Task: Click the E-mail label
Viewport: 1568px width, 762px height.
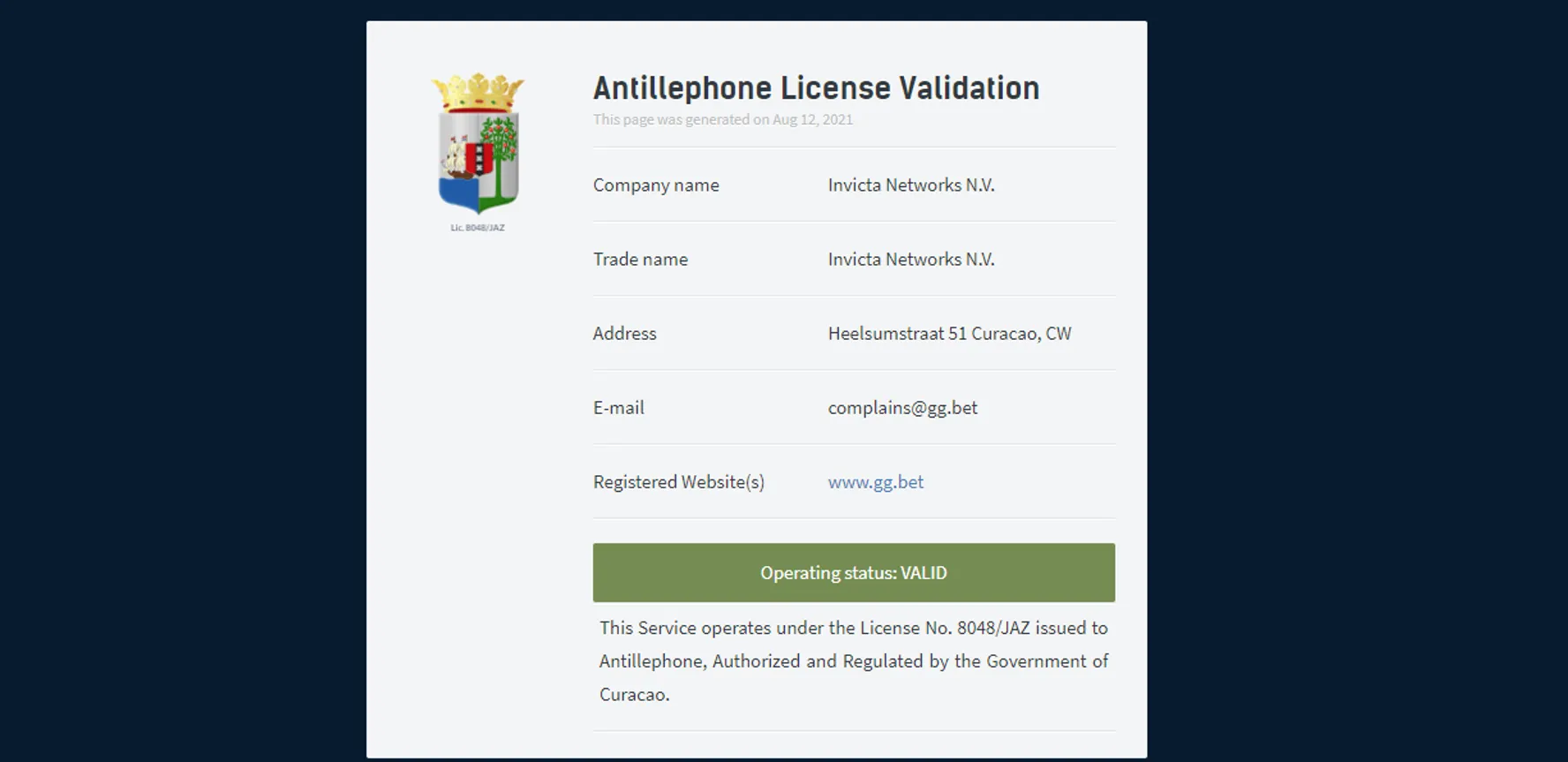Action: [x=618, y=408]
